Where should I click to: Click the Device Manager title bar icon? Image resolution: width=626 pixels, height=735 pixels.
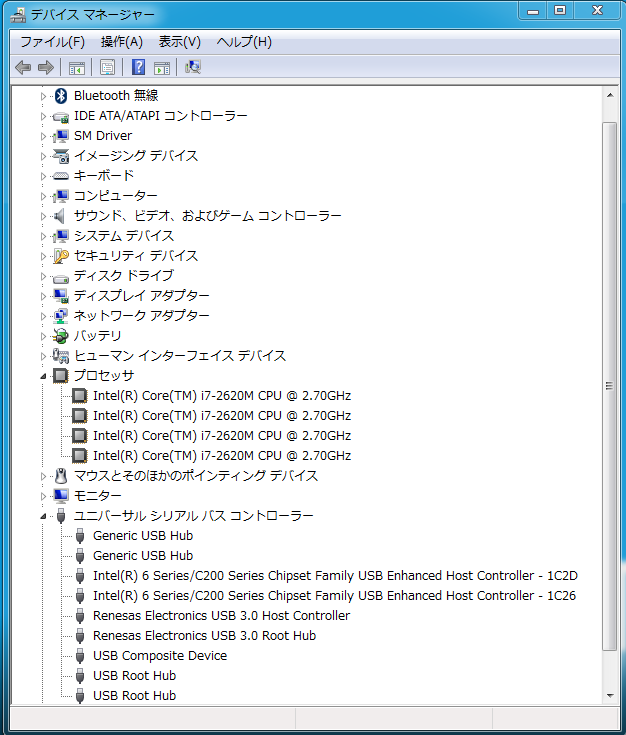[x=19, y=15]
